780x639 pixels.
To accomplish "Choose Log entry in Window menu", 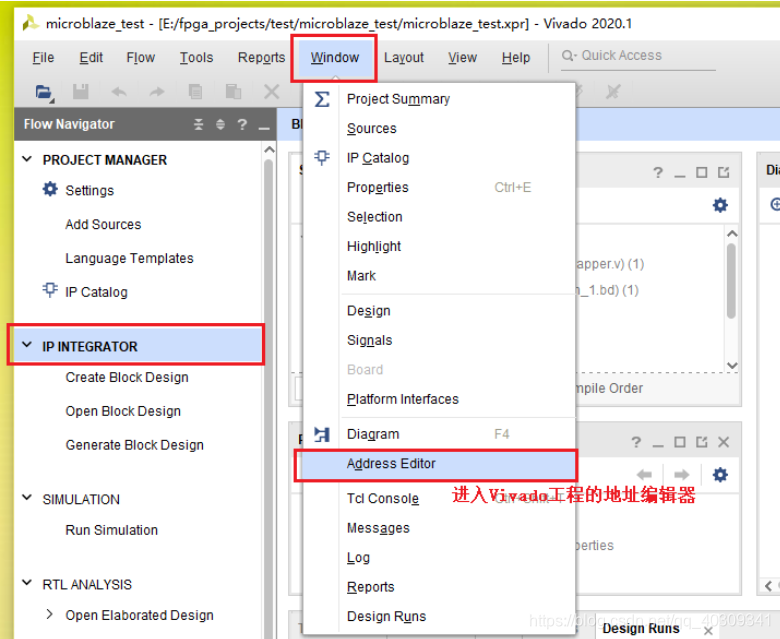I will point(439,557).
